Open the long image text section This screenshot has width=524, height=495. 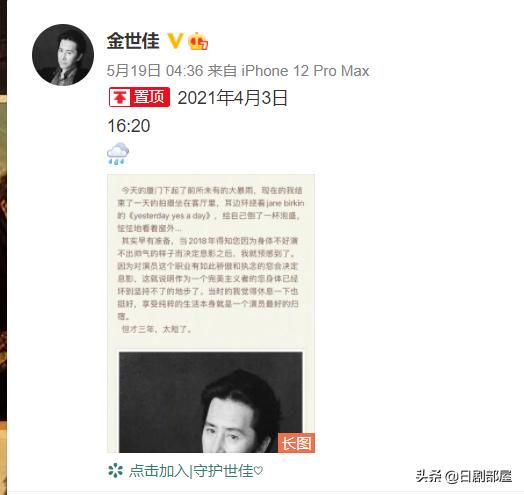coord(211,260)
